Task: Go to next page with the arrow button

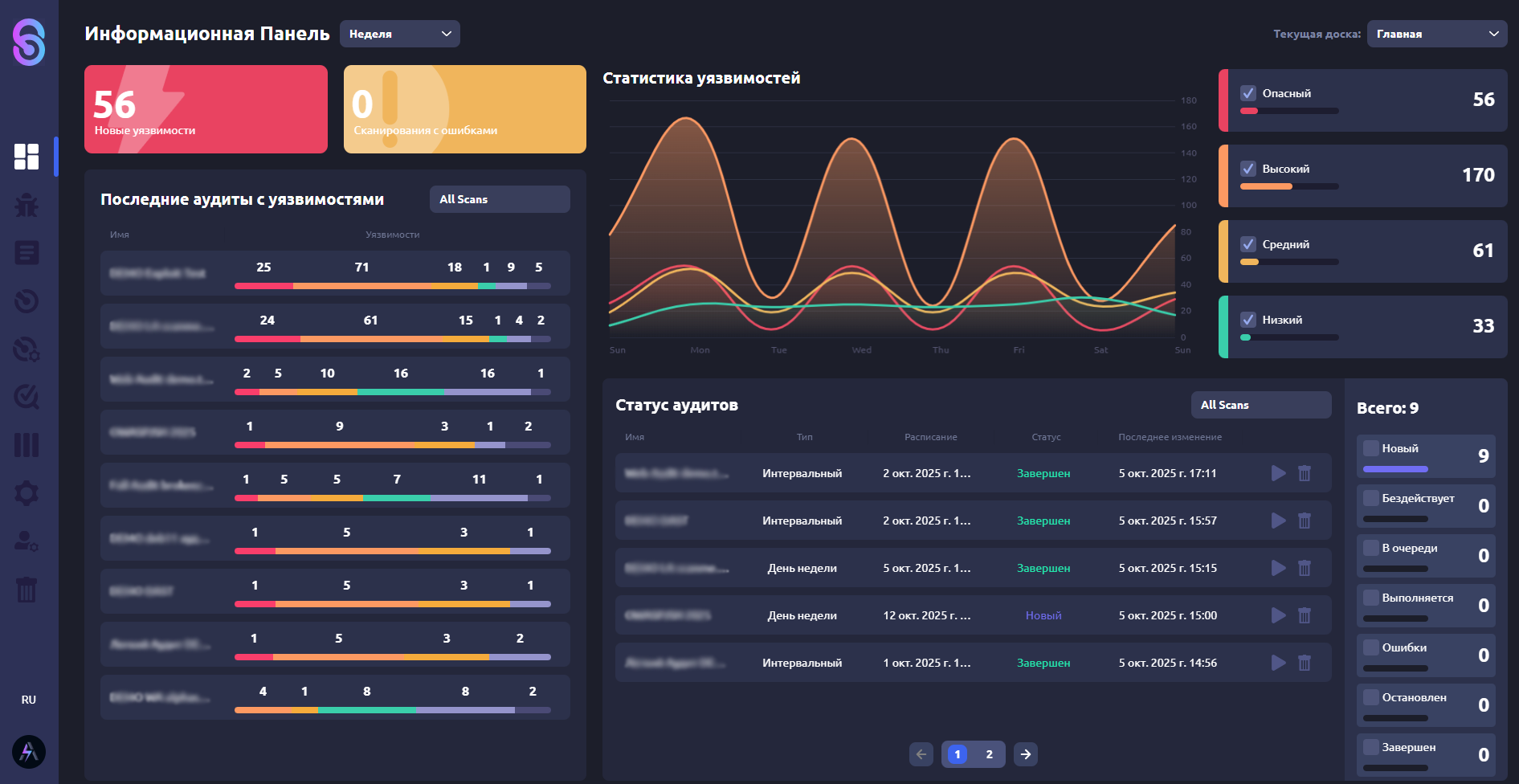Action: [x=1026, y=754]
